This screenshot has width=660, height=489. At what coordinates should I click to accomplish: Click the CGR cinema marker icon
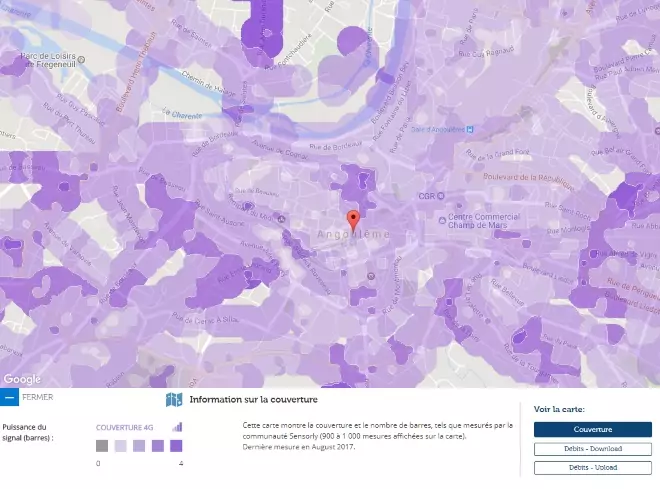(x=443, y=197)
